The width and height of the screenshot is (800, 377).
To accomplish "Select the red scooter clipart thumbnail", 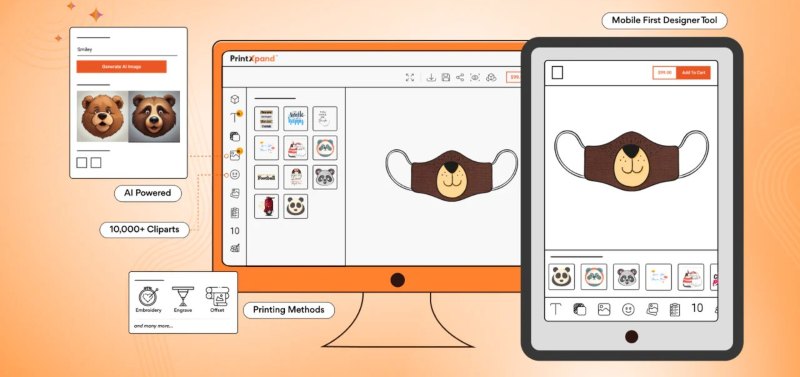I will tap(267, 206).
